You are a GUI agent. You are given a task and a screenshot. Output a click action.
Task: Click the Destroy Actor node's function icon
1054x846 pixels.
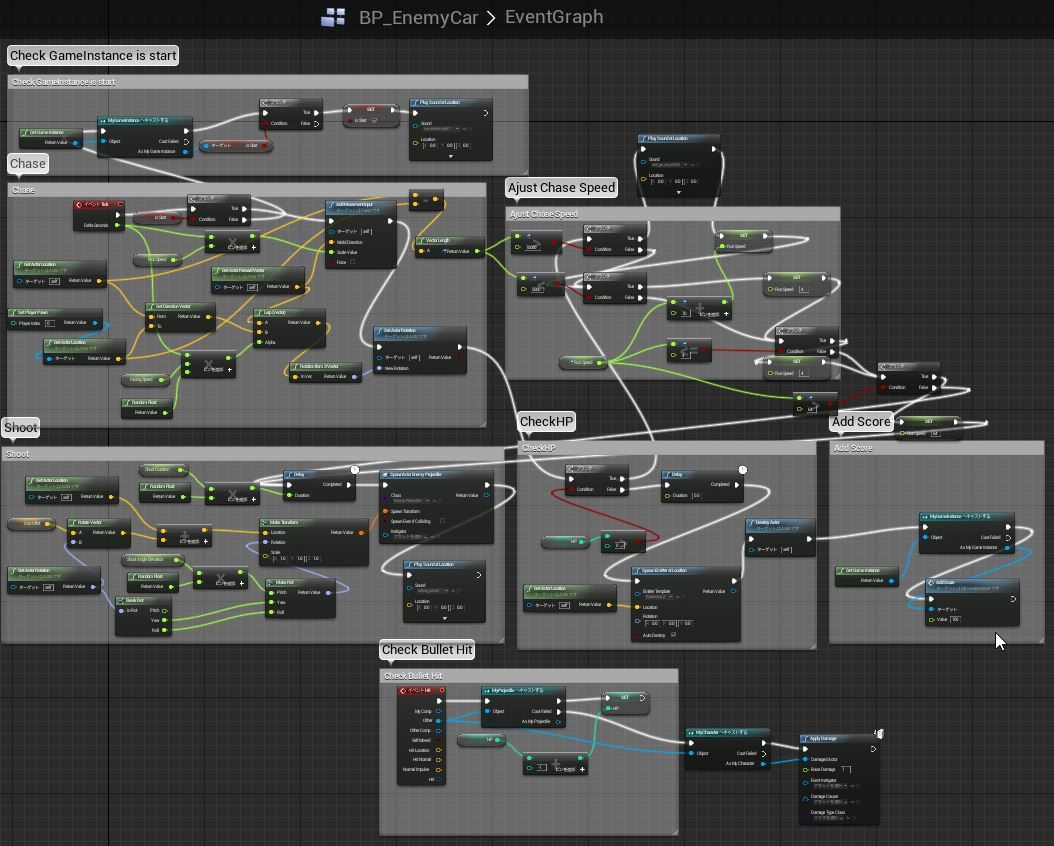(x=752, y=523)
